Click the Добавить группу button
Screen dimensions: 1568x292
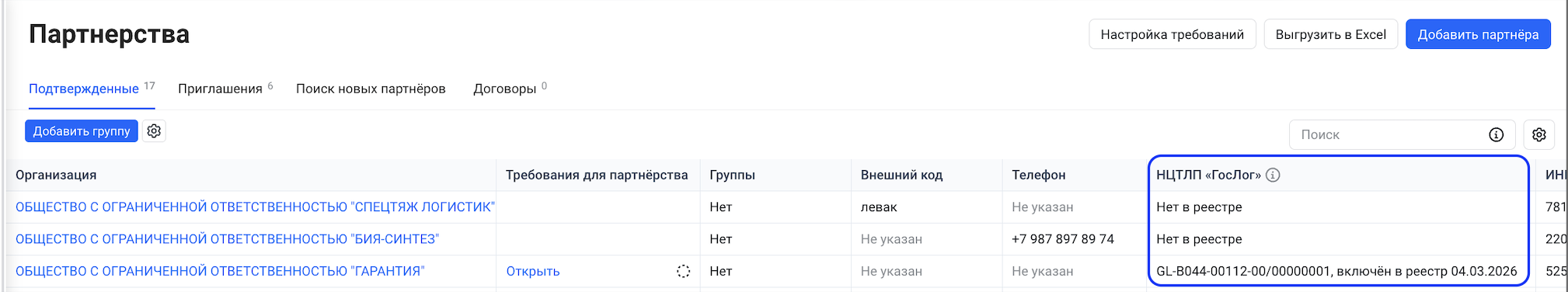point(82,131)
